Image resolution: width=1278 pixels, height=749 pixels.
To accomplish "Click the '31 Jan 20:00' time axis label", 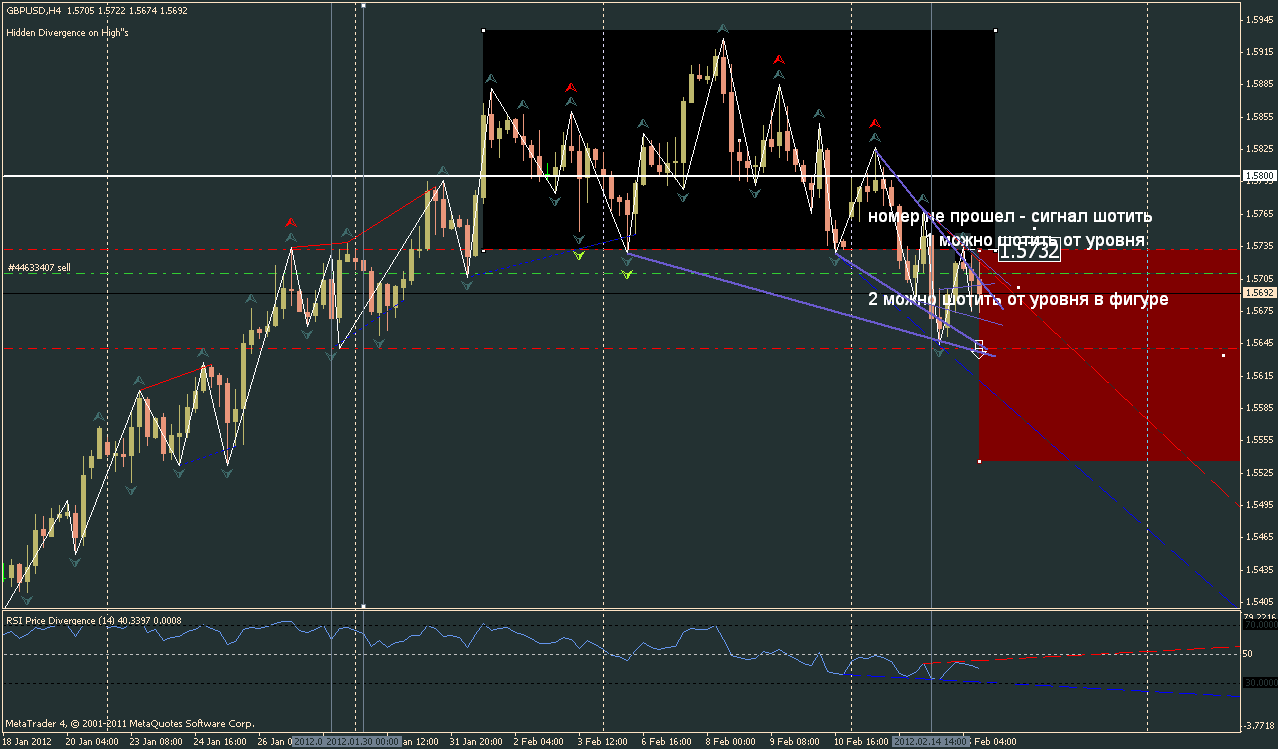I will [x=476, y=742].
